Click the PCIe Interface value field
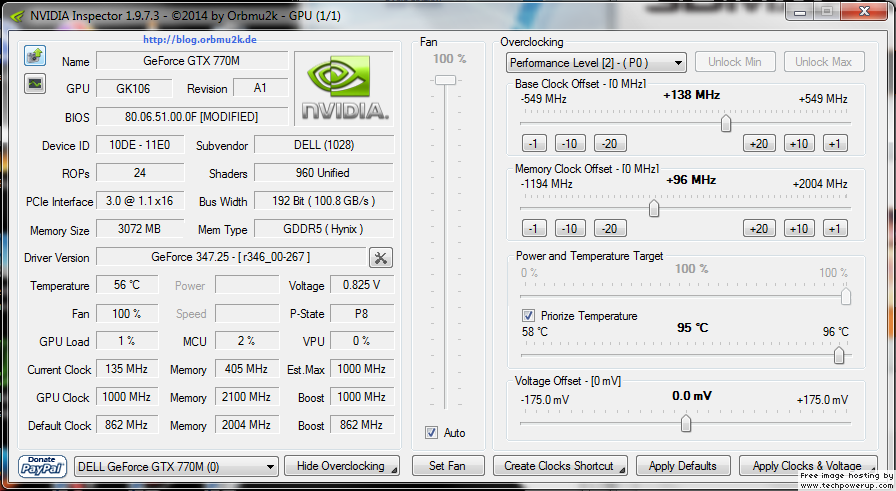The height and width of the screenshot is (491, 896). click(x=140, y=201)
